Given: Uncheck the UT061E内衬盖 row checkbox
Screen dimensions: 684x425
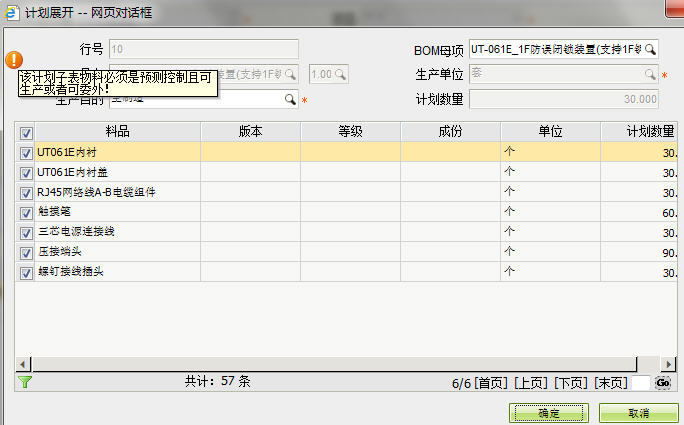Looking at the screenshot, I should click(x=26, y=173).
